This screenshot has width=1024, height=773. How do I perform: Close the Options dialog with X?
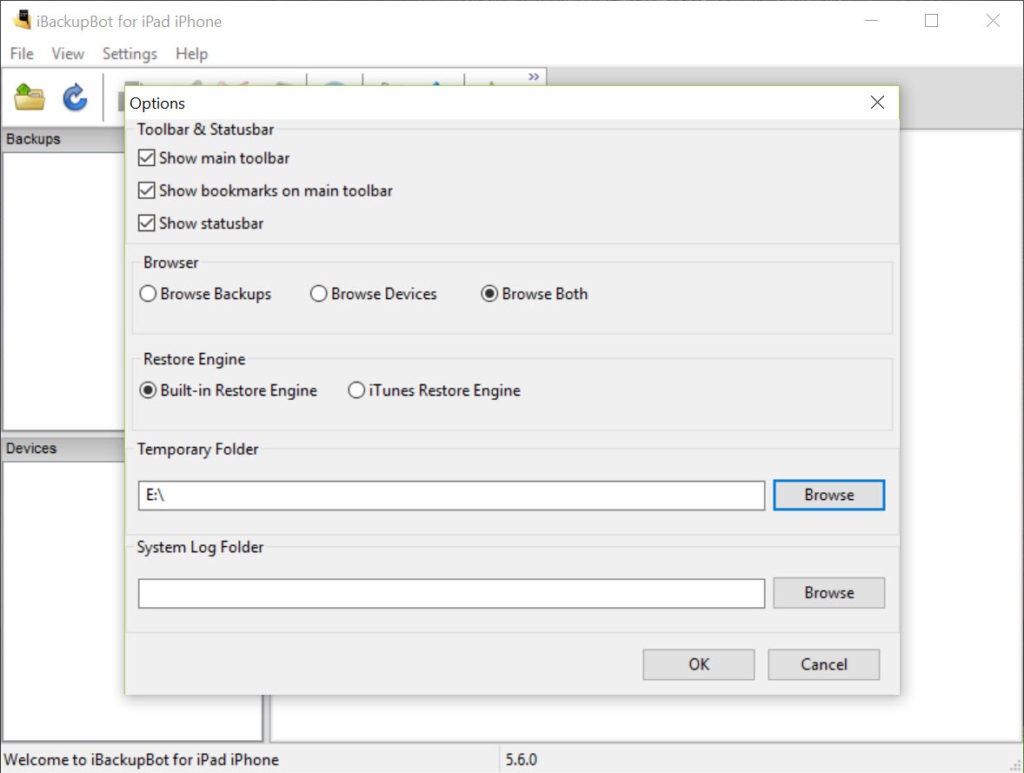click(877, 103)
